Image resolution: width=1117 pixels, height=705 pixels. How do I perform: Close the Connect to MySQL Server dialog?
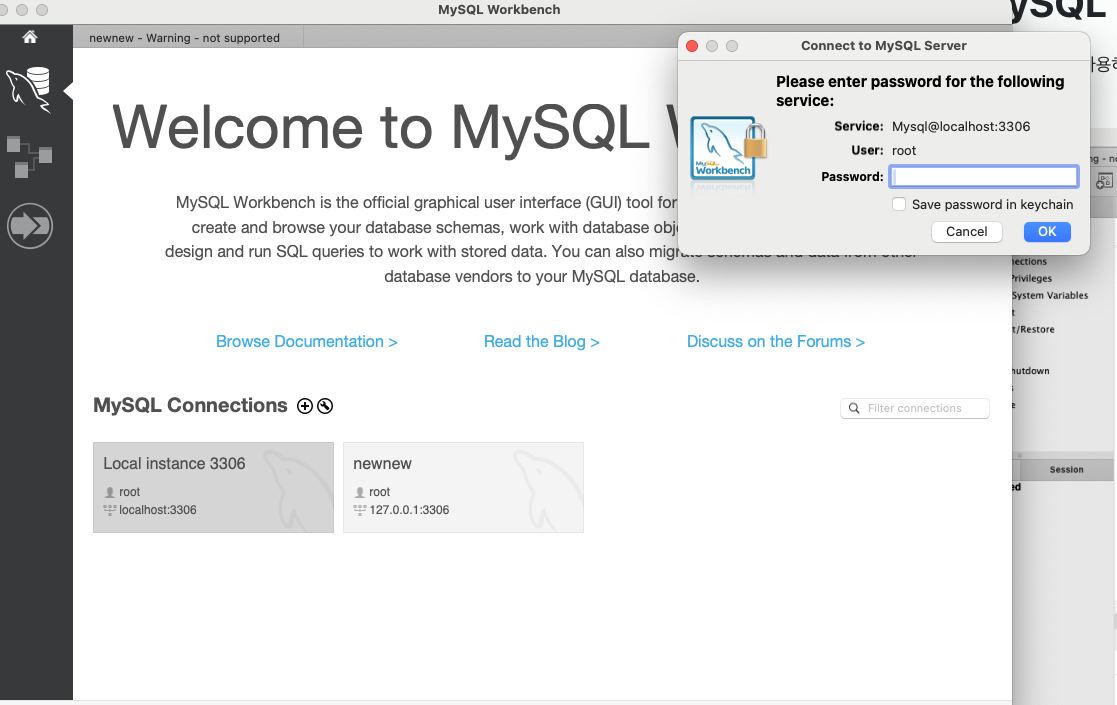coord(692,46)
